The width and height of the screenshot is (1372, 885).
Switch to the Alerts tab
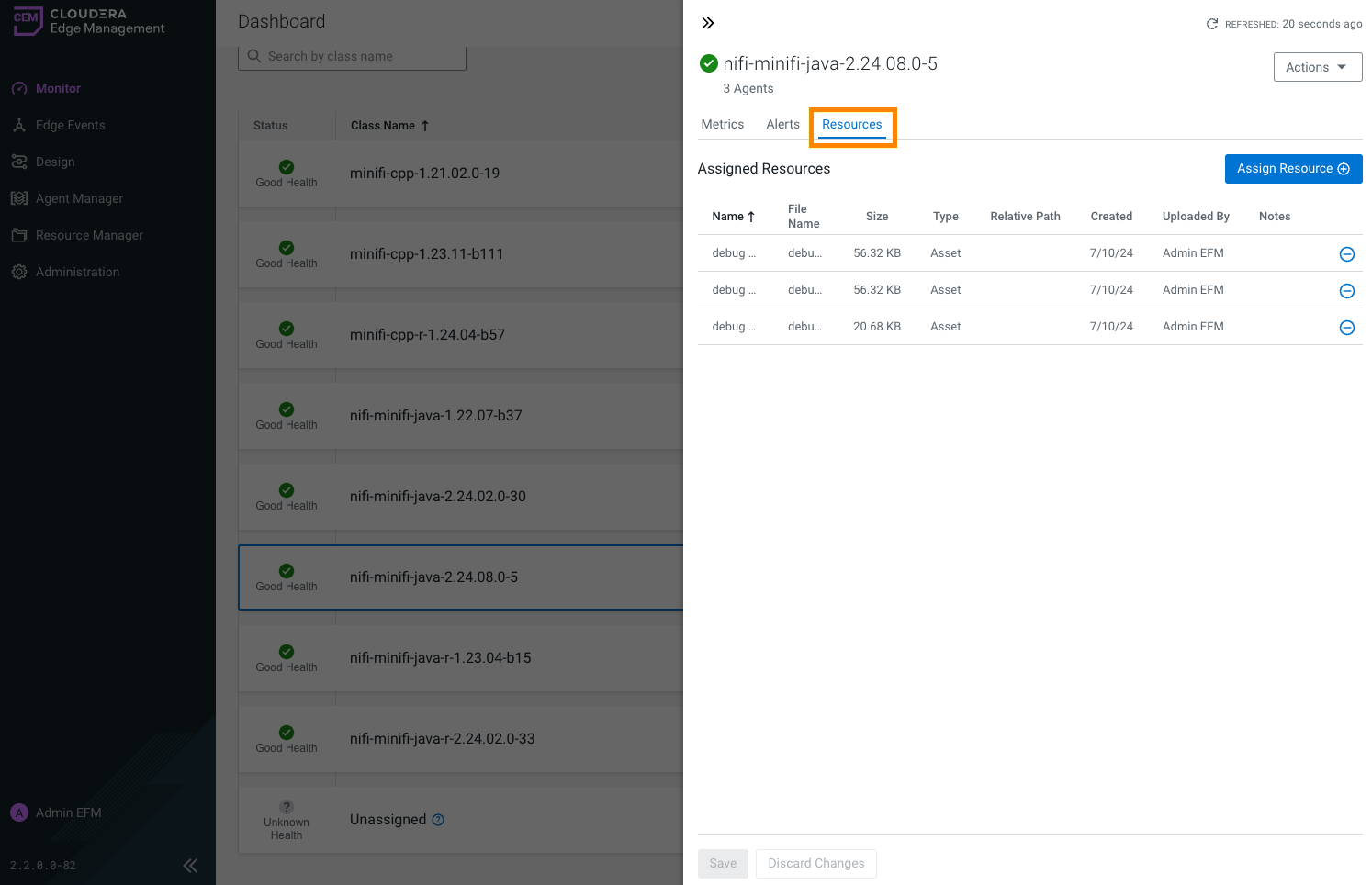coord(782,125)
